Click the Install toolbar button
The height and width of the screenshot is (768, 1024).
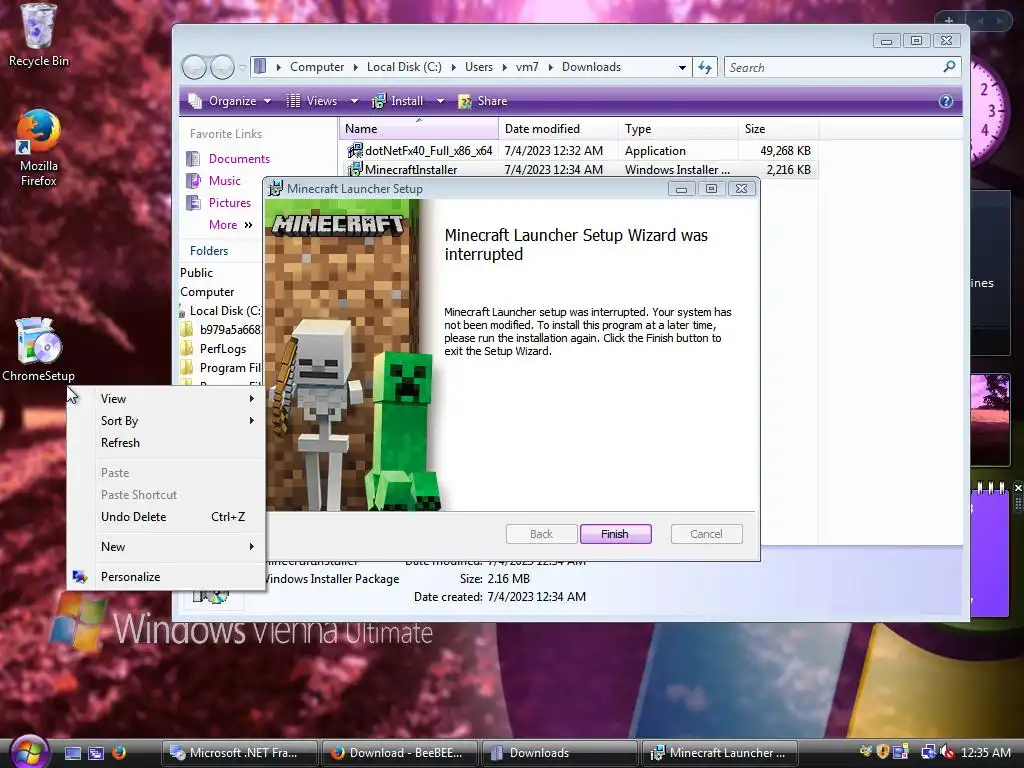point(398,101)
